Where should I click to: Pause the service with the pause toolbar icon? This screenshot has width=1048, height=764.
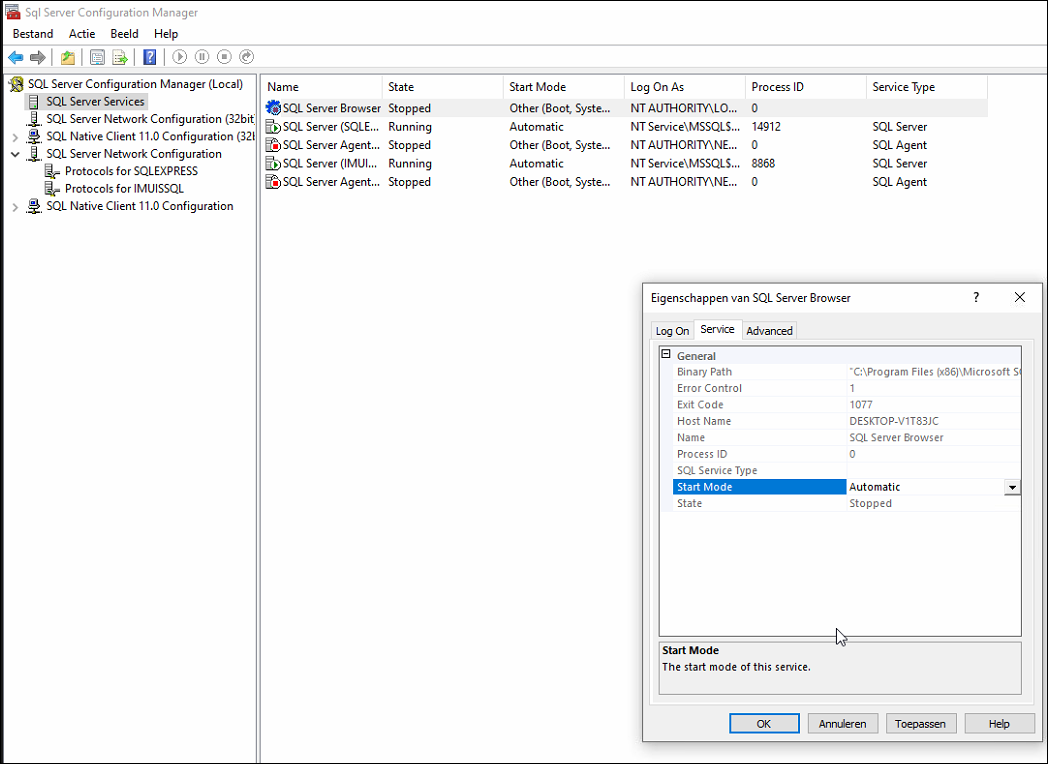[204, 57]
